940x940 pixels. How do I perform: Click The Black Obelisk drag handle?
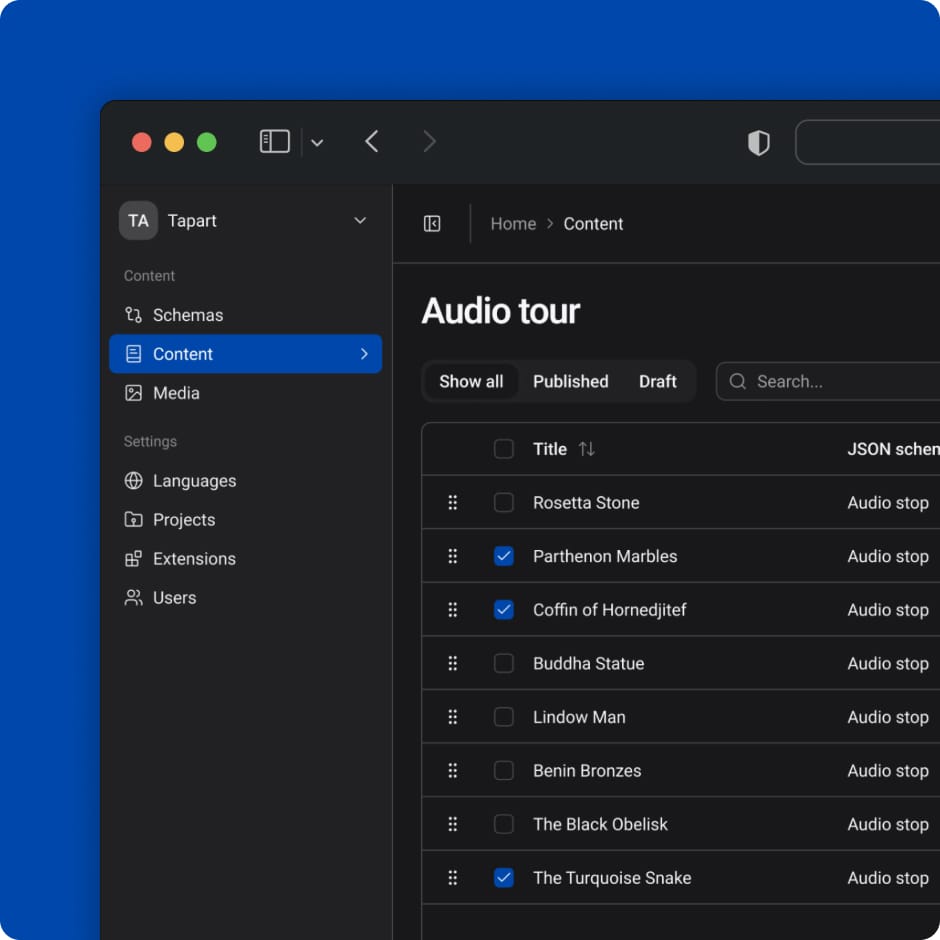click(x=453, y=824)
